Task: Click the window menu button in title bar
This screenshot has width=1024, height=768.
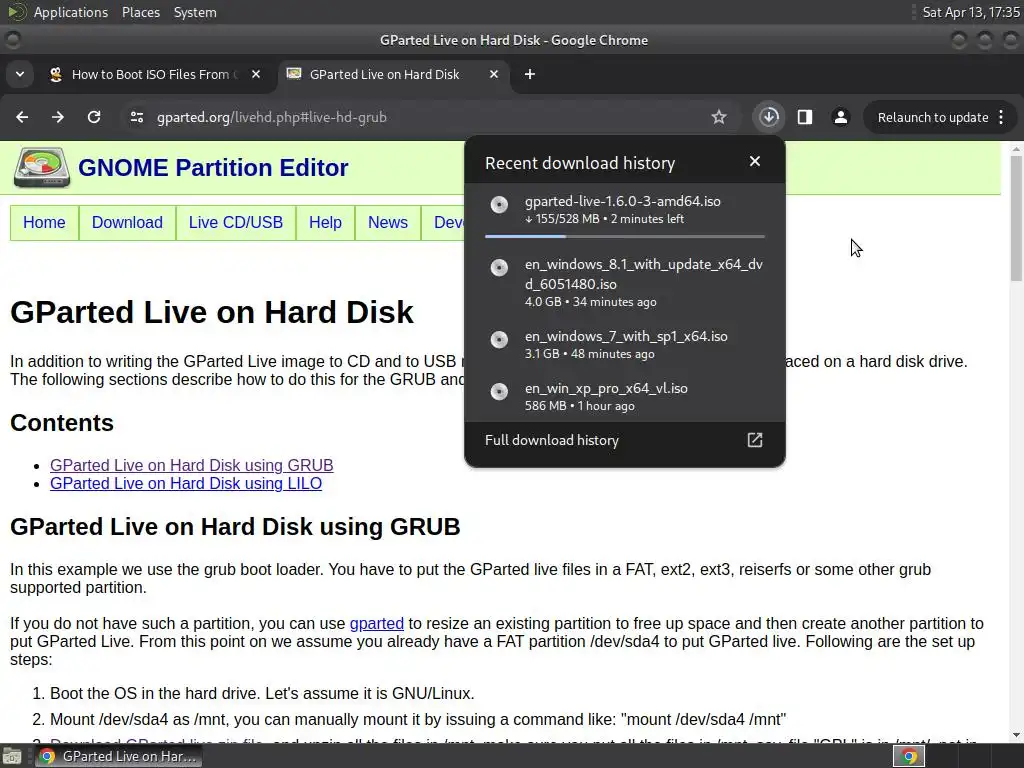Action: click(12, 40)
